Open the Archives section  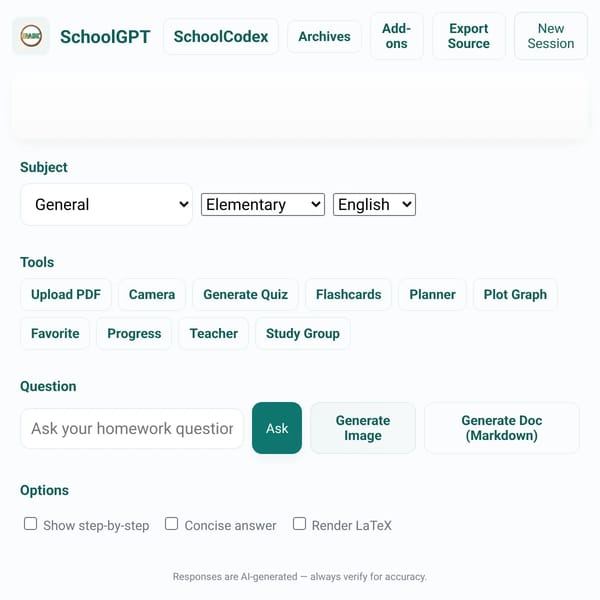tap(324, 36)
